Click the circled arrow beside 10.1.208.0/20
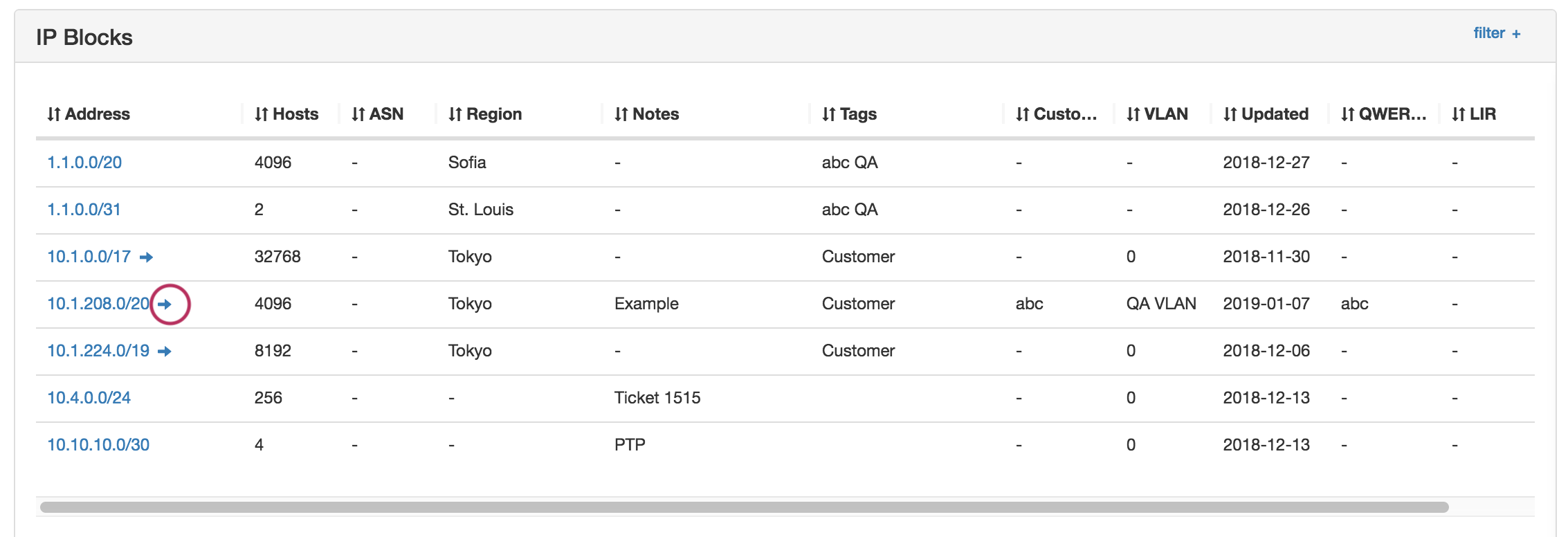The height and width of the screenshot is (537, 1568). coord(165,304)
